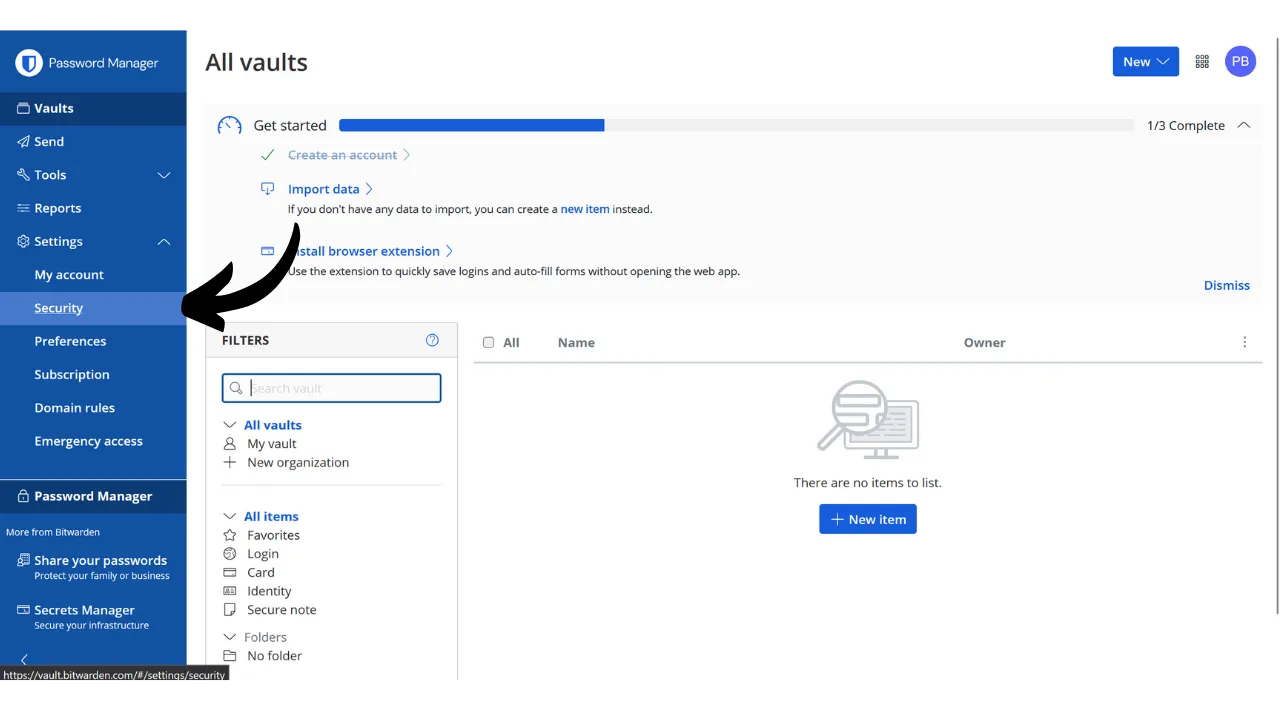Click the apps grid icon near the avatar

tap(1202, 61)
